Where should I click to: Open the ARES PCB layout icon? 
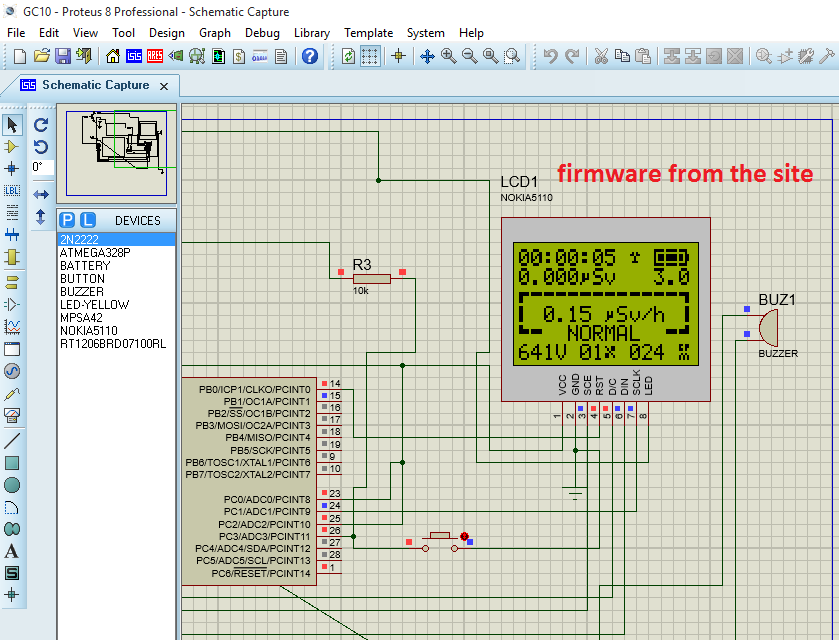155,56
